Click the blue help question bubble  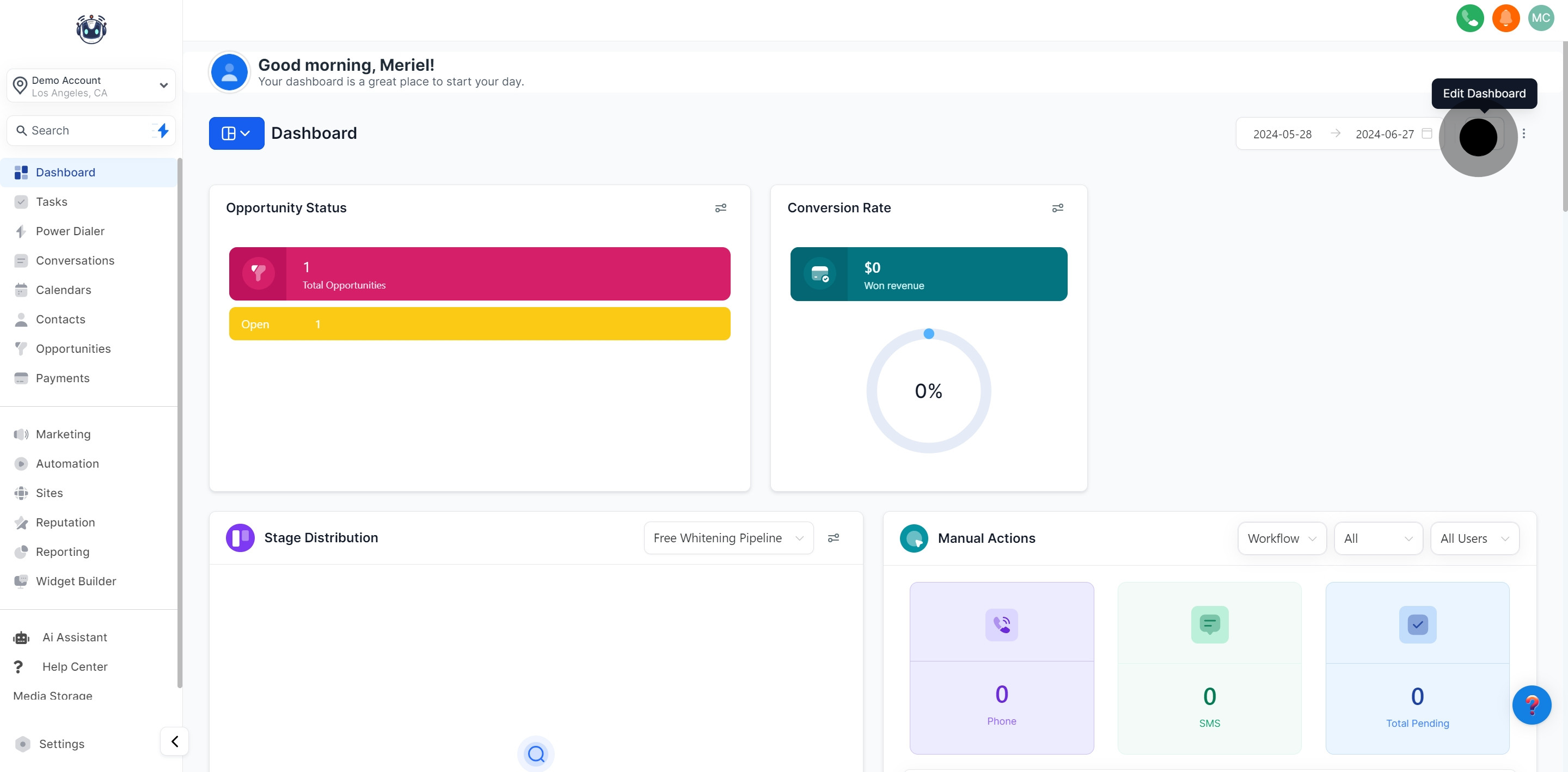click(x=1532, y=705)
